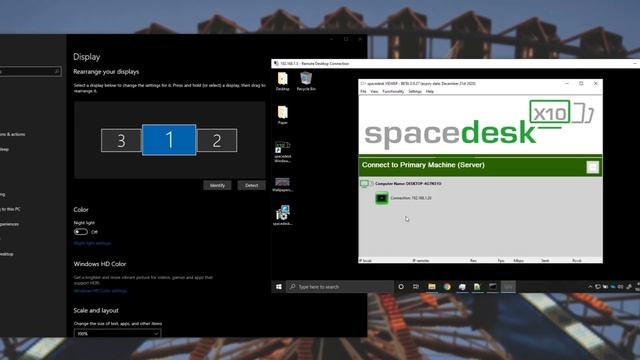Close the spacedesk VIEWER window
Viewport: 640px width, 360px height.
[x=596, y=83]
